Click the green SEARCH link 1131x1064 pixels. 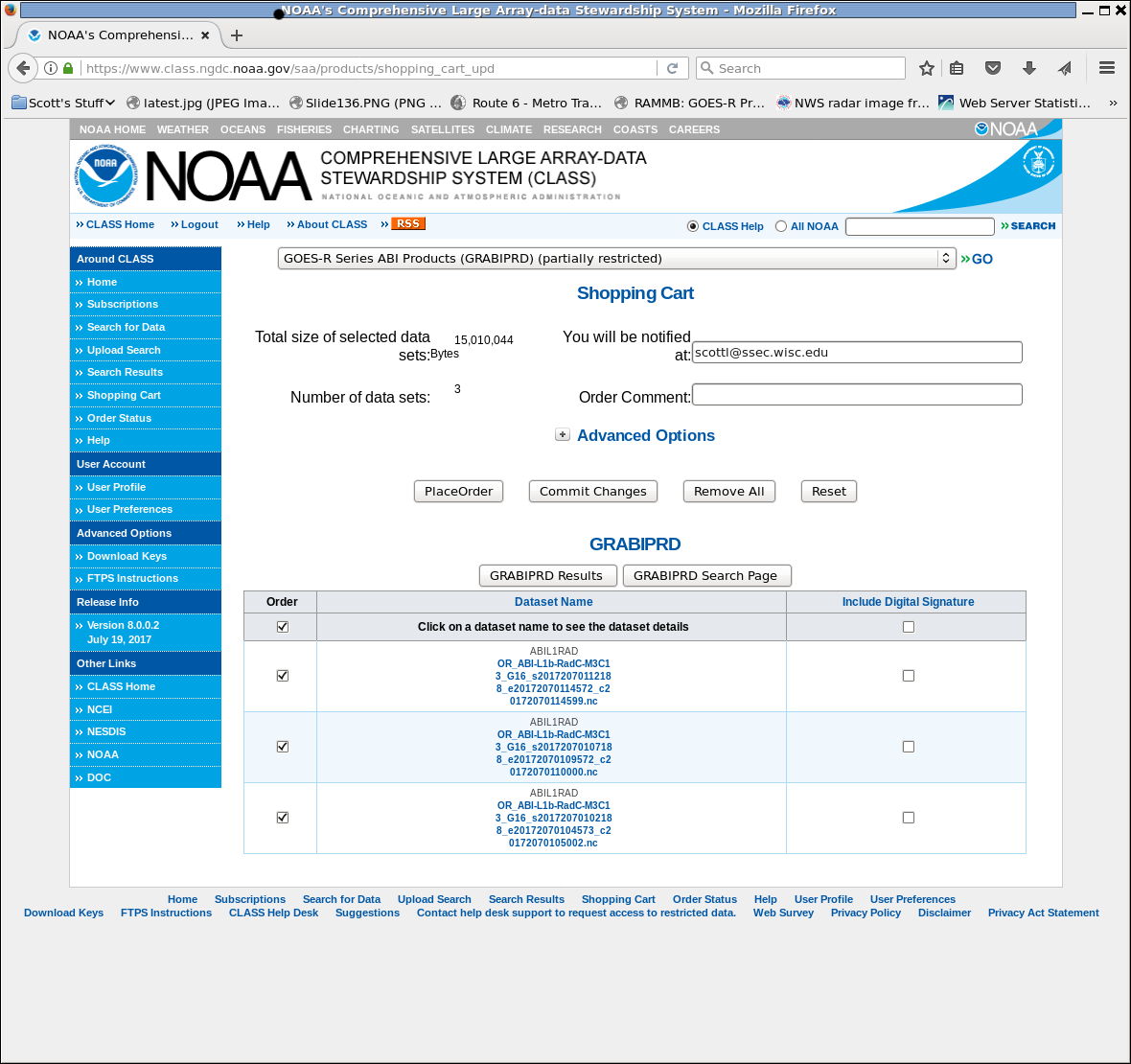point(1027,226)
